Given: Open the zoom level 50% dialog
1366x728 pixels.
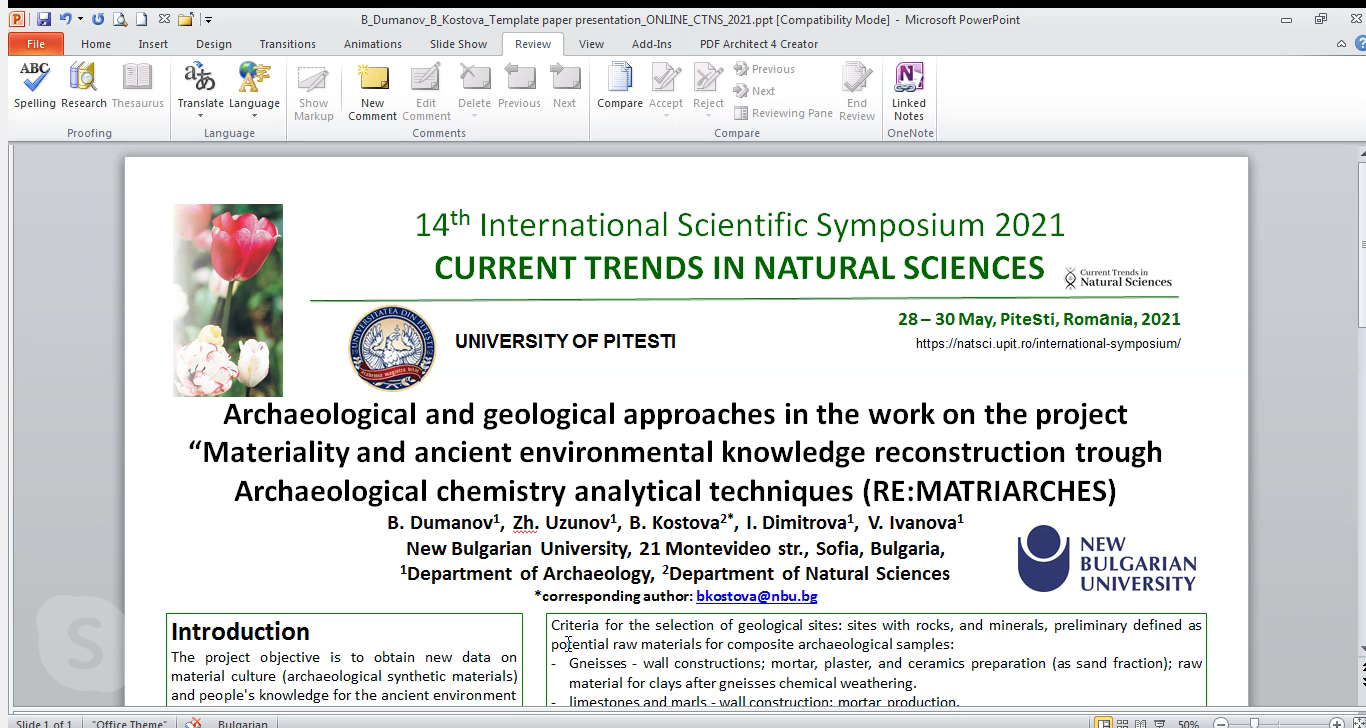Looking at the screenshot, I should click(x=1189, y=723).
